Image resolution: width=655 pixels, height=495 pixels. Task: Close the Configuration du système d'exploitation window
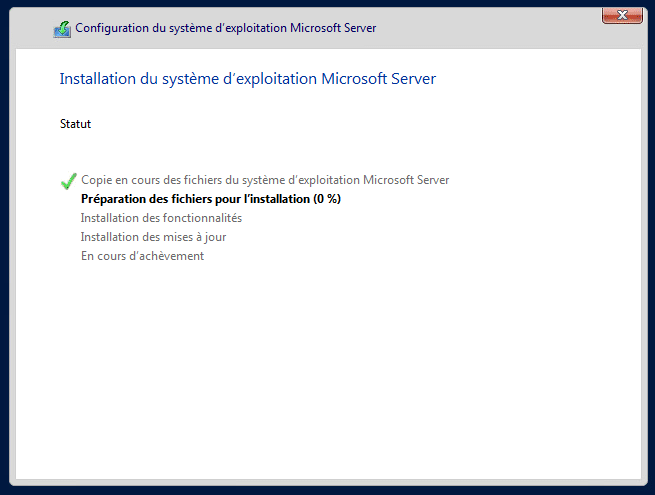622,15
